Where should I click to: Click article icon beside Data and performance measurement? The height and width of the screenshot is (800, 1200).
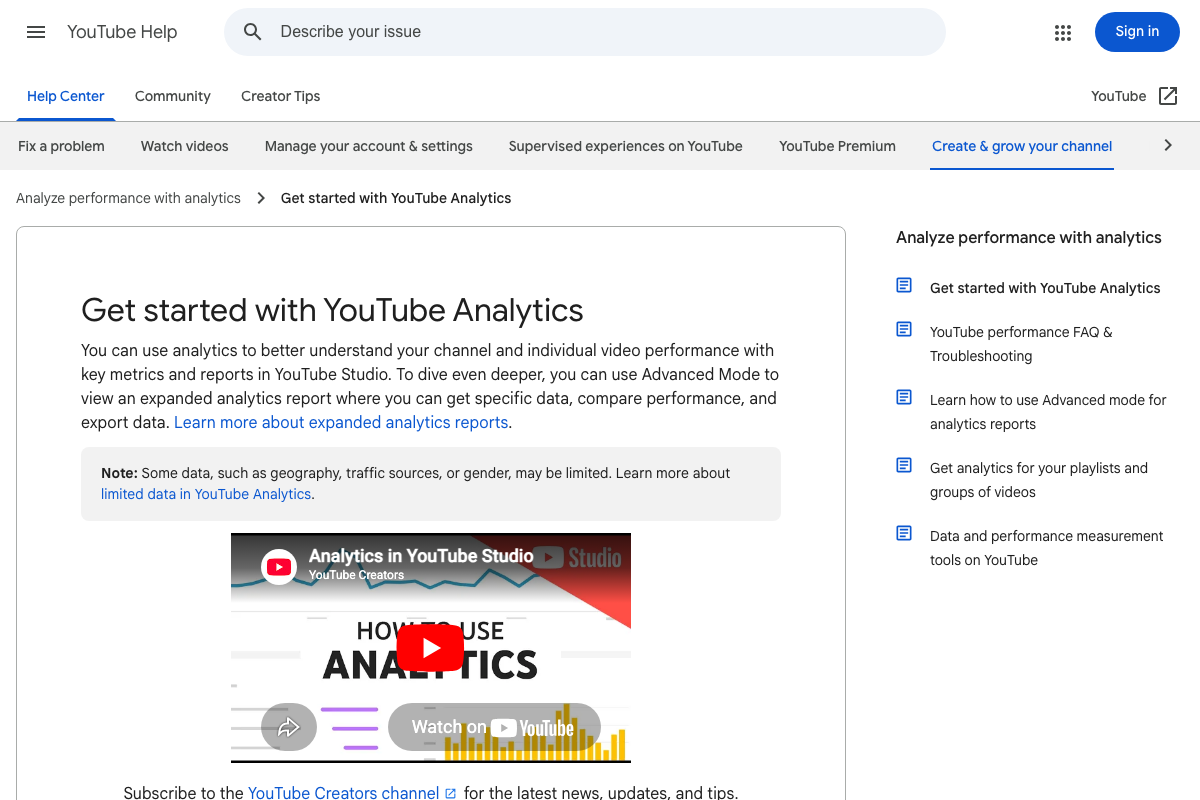904,534
